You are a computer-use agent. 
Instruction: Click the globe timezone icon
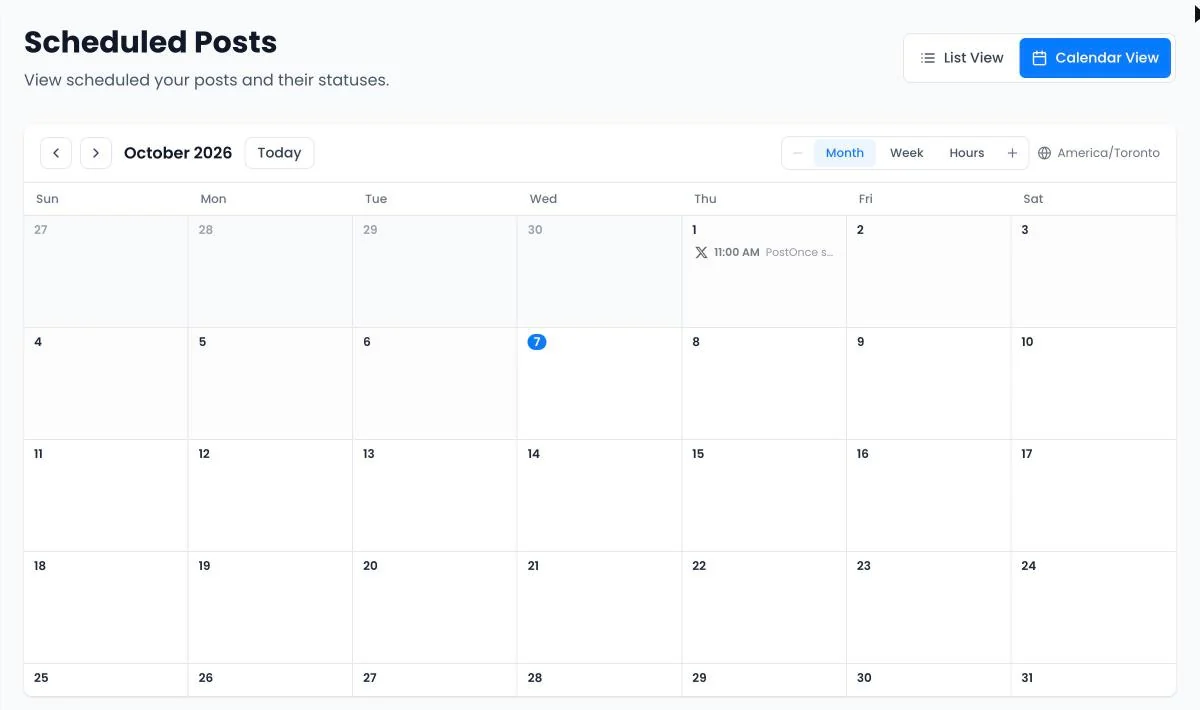pos(1045,153)
